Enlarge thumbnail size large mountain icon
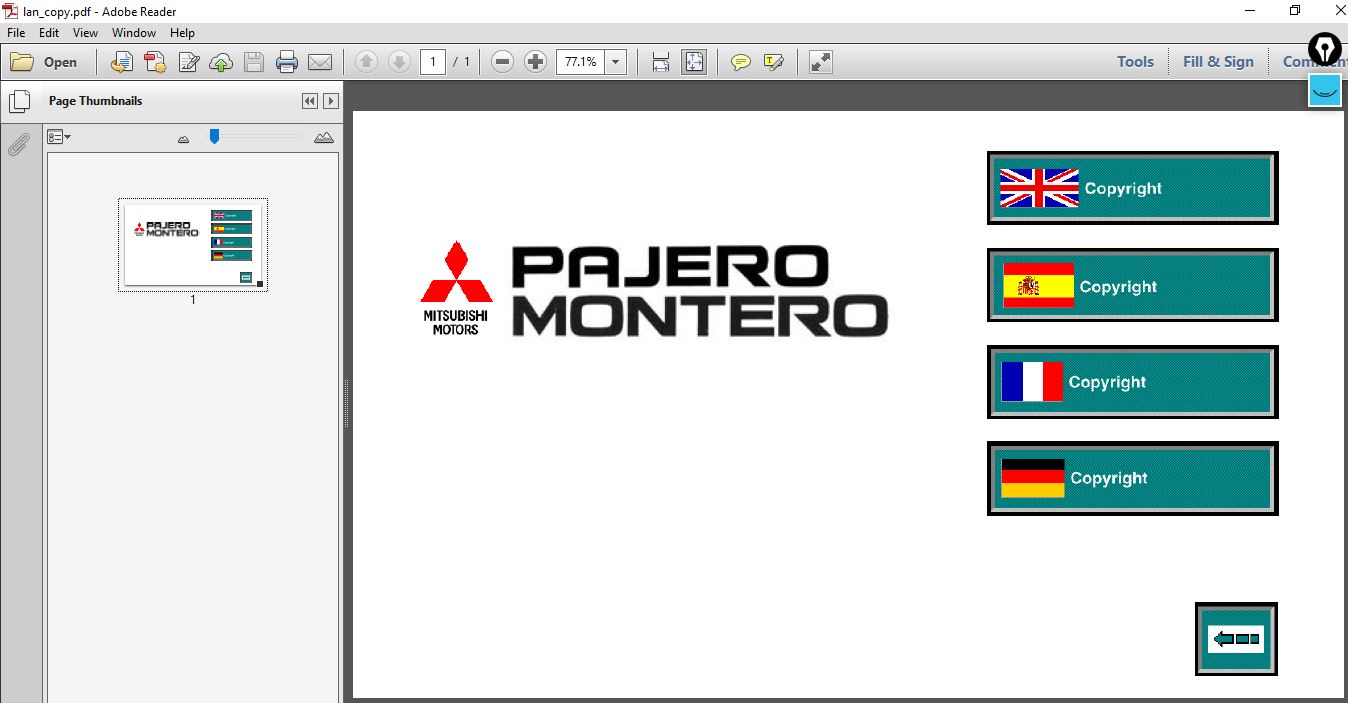This screenshot has height=703, width=1348. (324, 137)
